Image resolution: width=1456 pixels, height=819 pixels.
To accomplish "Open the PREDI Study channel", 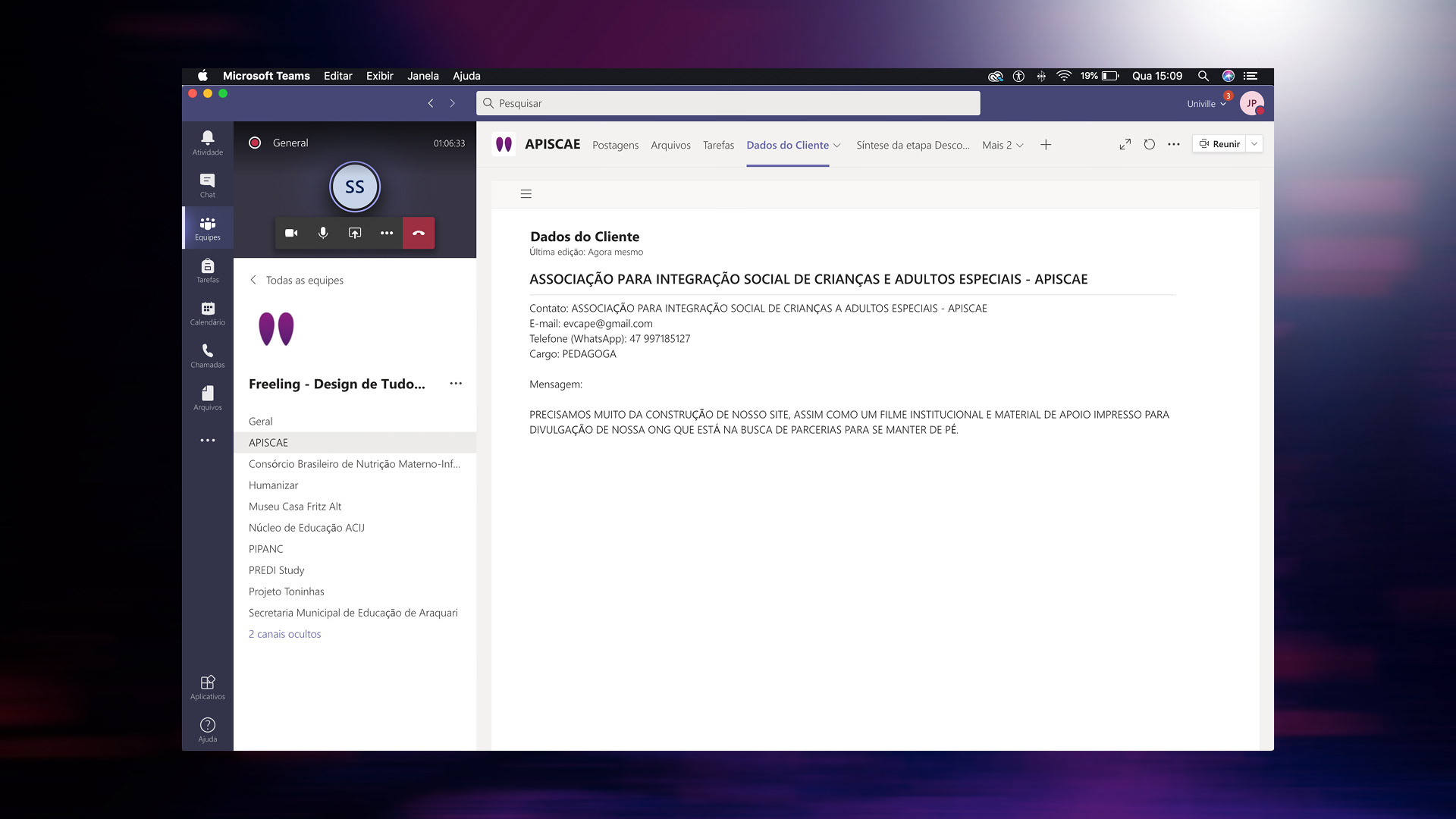I will pyautogui.click(x=355, y=570).
